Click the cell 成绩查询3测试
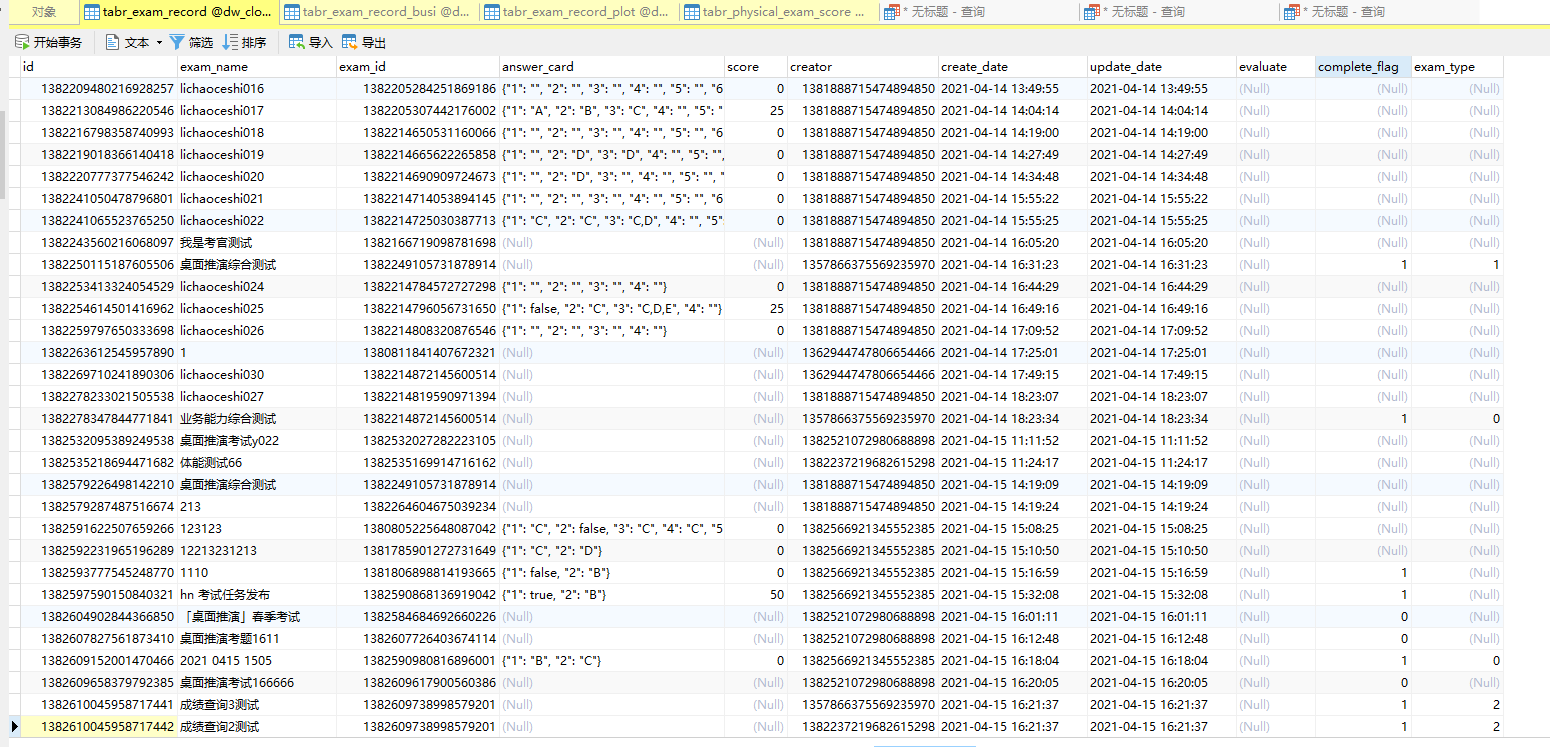This screenshot has width=1550, height=747. 257,704
